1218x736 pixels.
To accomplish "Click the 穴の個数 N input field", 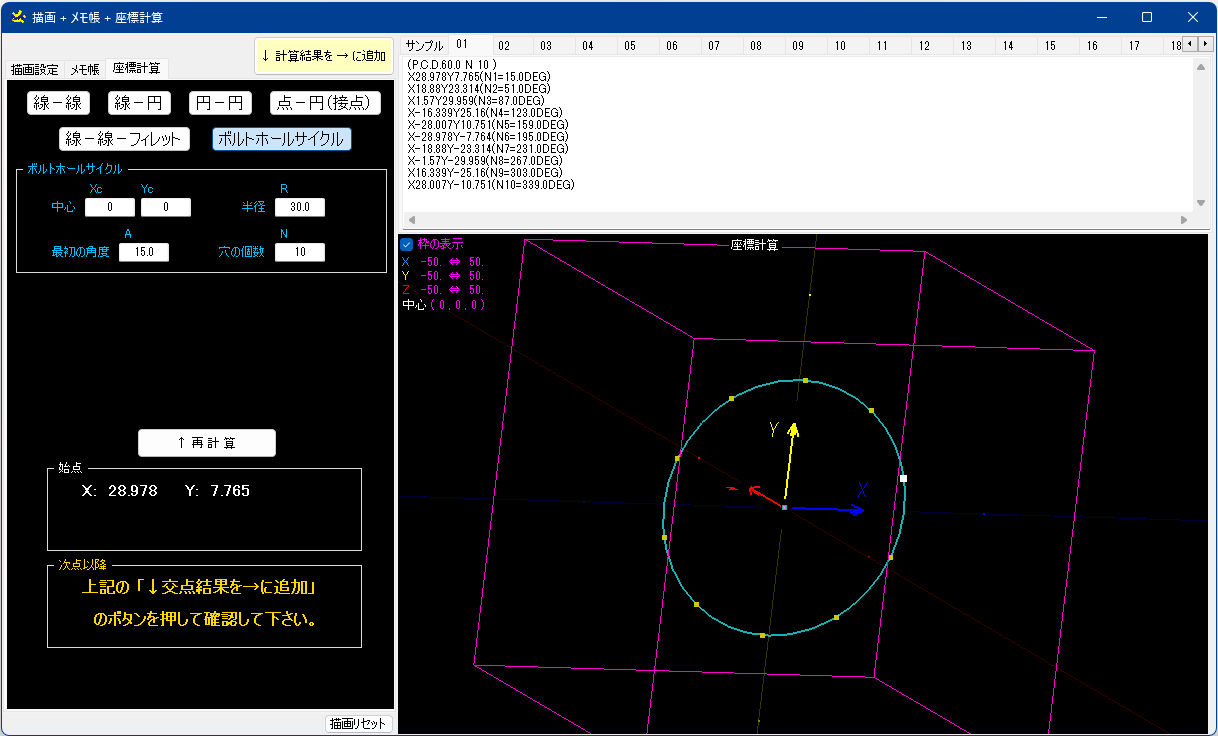I will tap(299, 252).
